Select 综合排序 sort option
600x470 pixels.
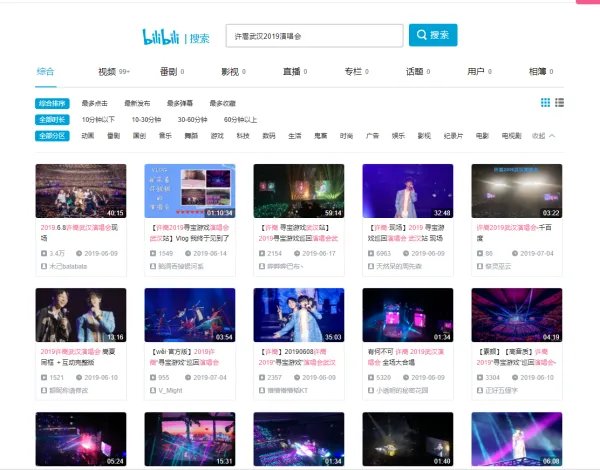[52, 103]
